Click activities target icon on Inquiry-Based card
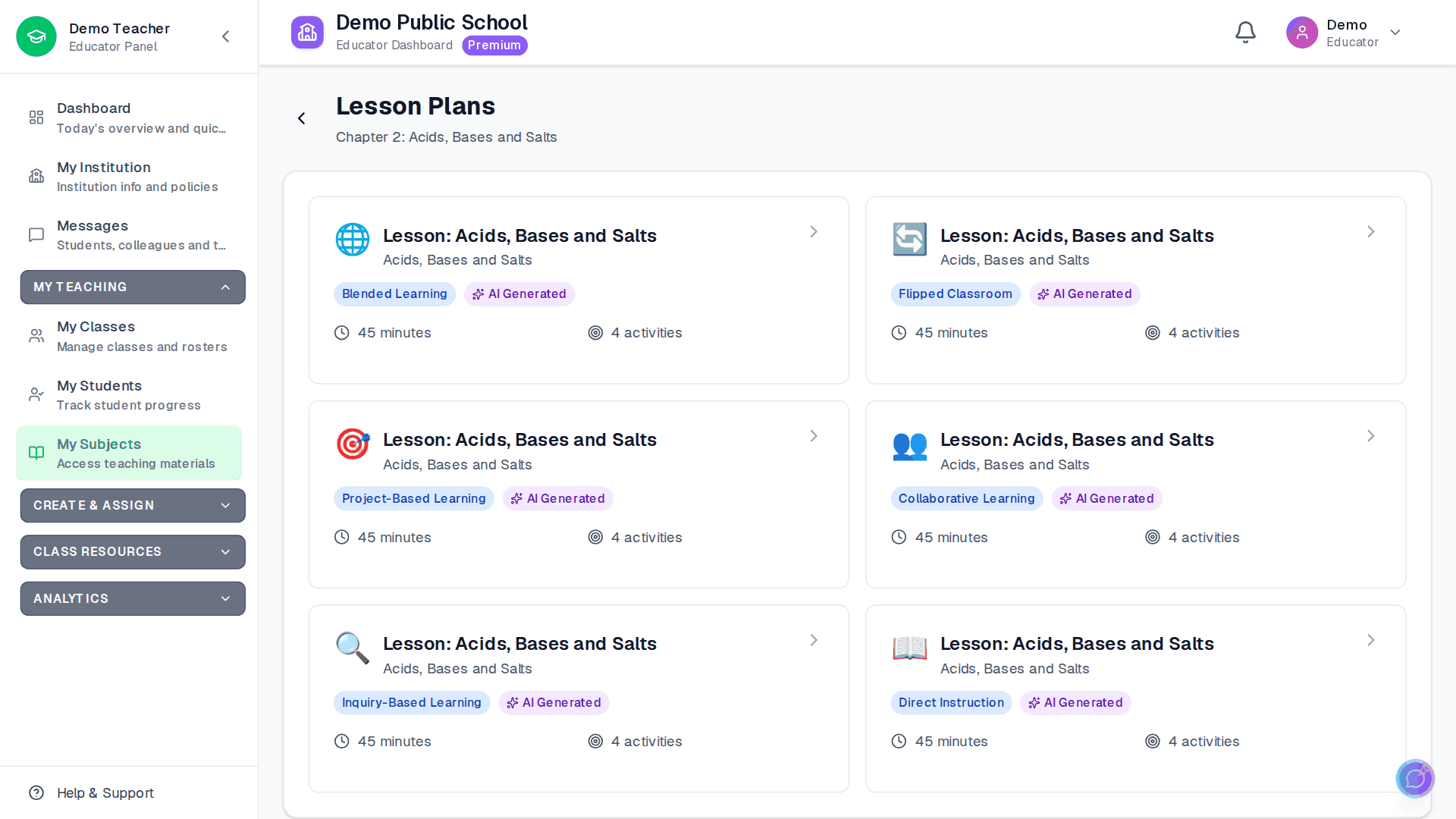Image resolution: width=1456 pixels, height=819 pixels. 595,742
